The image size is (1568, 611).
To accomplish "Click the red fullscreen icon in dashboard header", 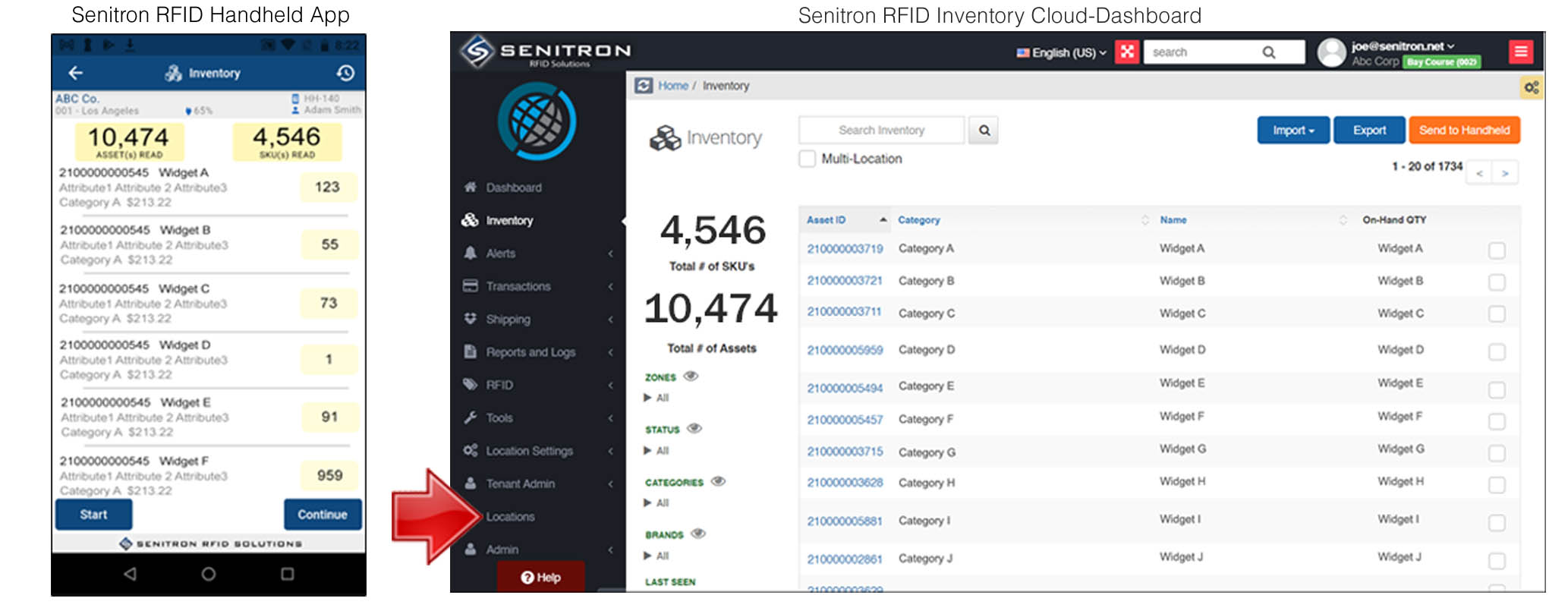I will click(x=1127, y=52).
